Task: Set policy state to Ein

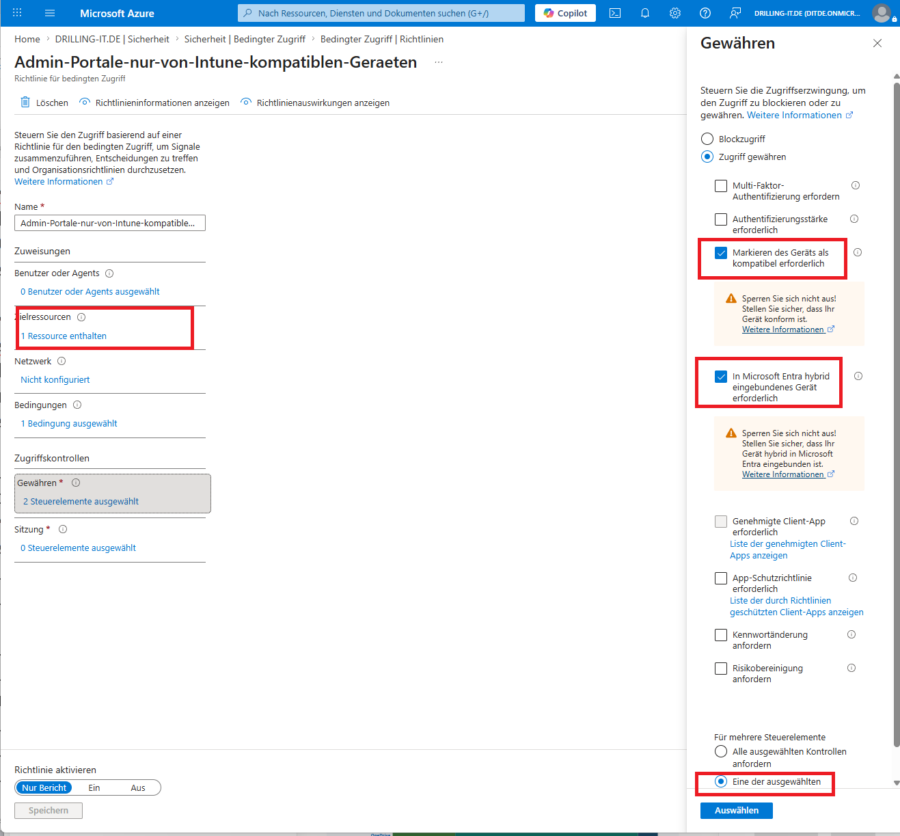Action: (94, 788)
